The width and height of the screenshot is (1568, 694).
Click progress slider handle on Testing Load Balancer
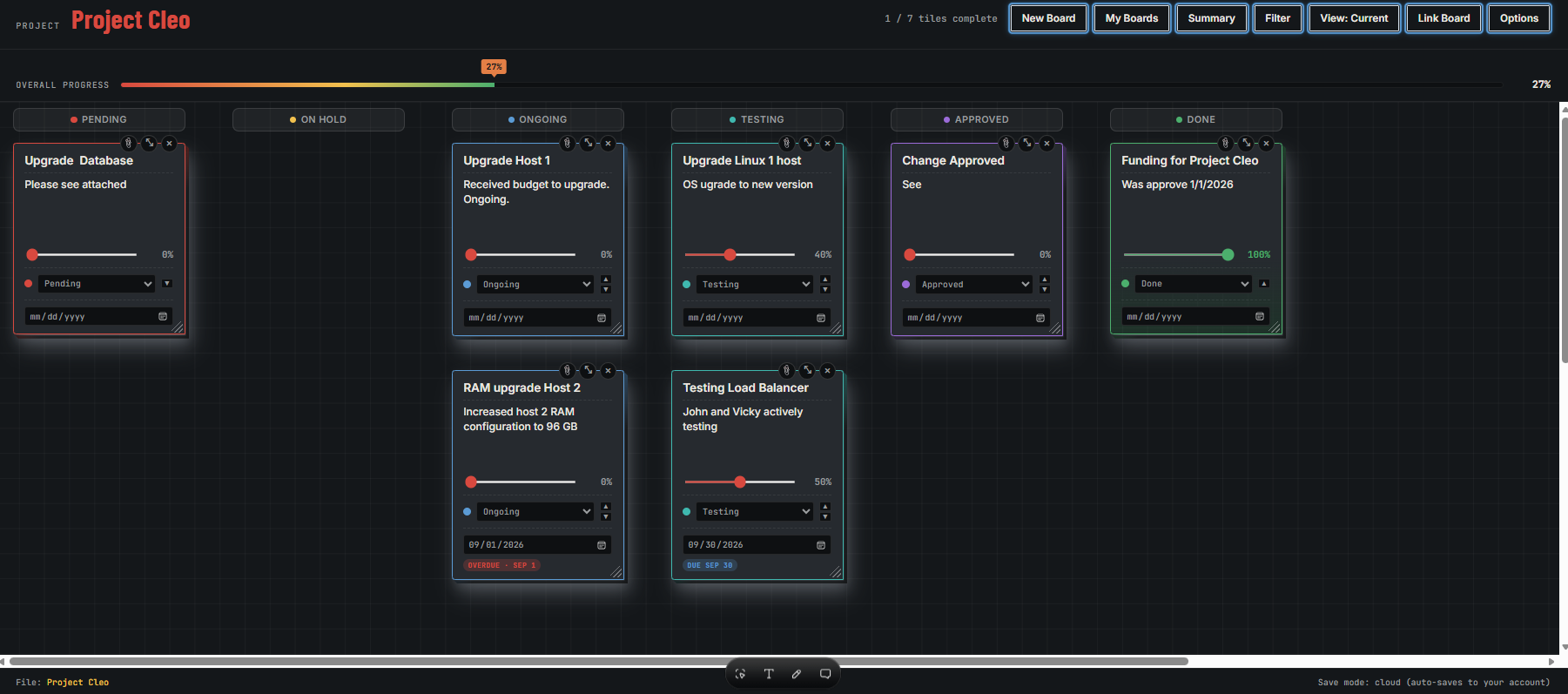tap(740, 482)
